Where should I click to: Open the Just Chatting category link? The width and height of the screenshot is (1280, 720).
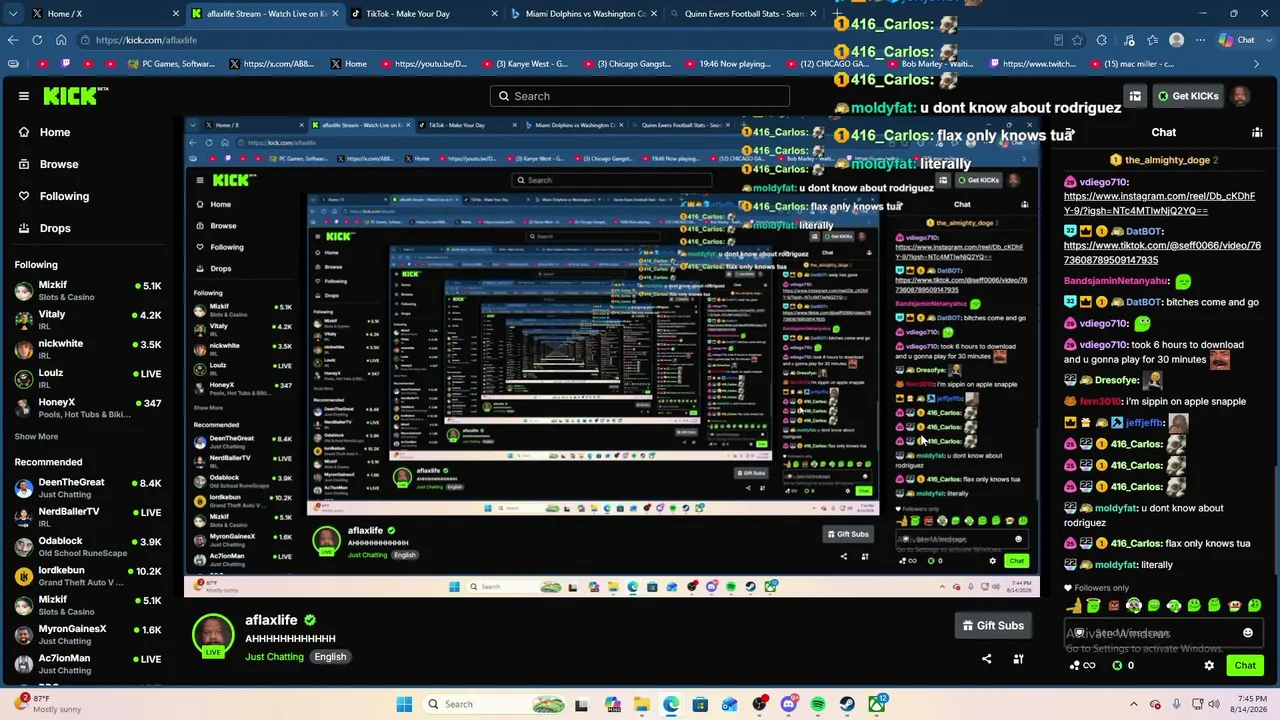274,657
